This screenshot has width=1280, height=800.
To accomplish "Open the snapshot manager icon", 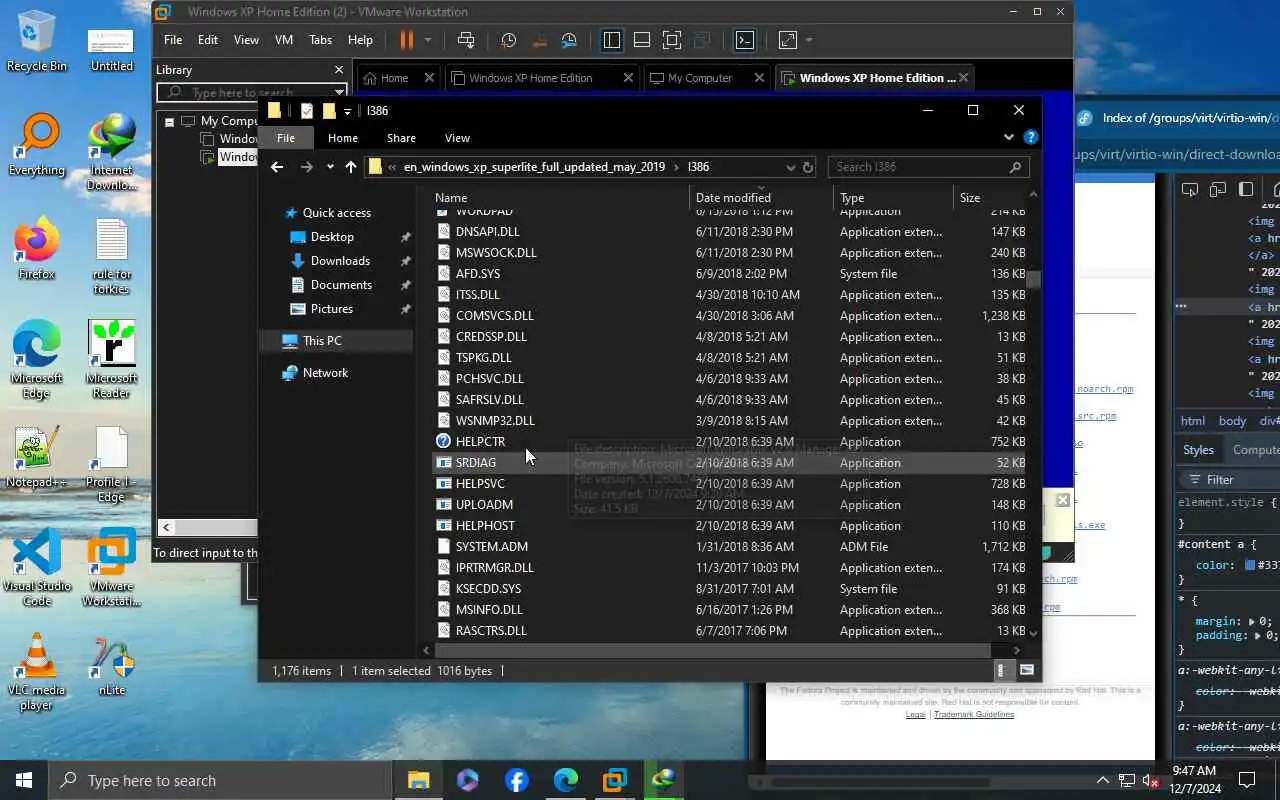I will pyautogui.click(x=569, y=40).
